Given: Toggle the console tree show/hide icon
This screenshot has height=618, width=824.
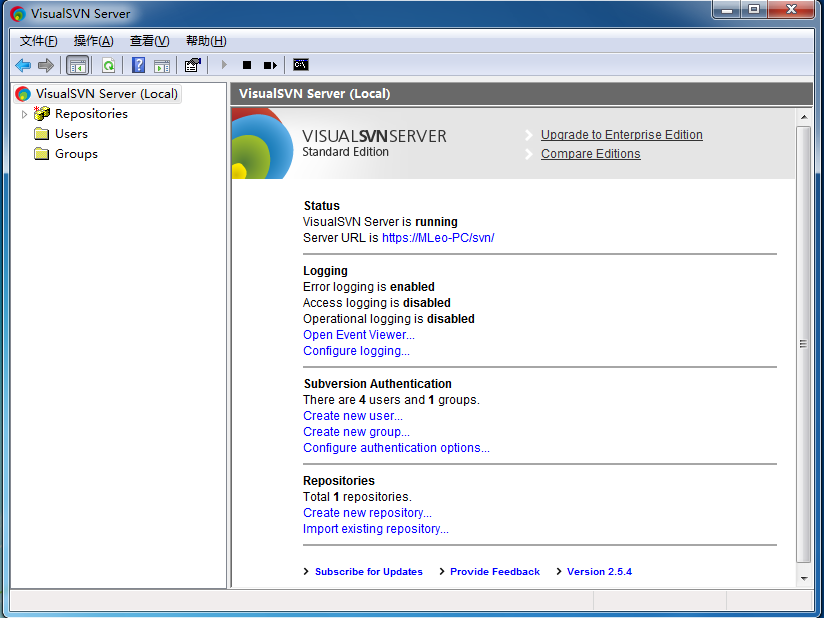Looking at the screenshot, I should 78,65.
